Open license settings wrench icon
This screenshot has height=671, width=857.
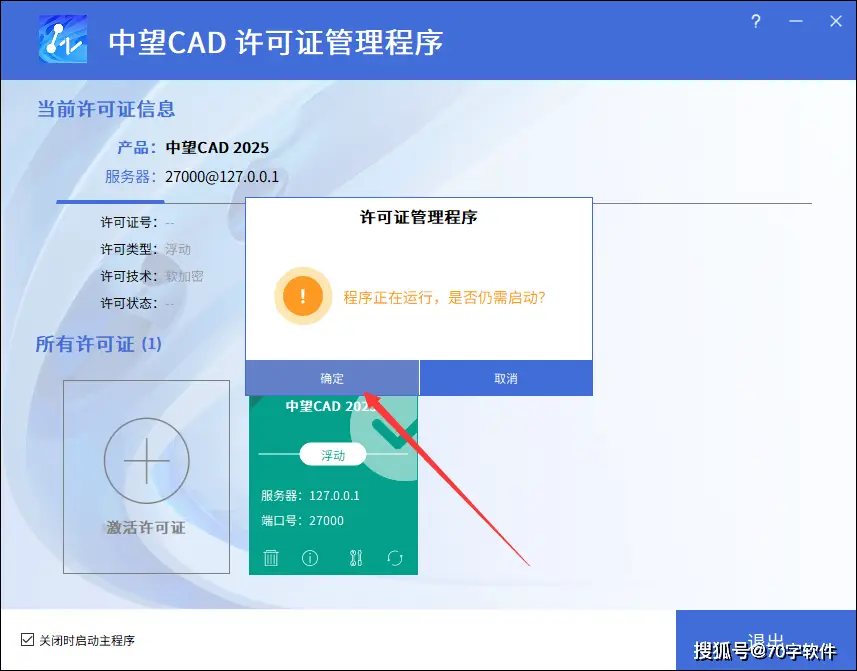(x=356, y=557)
